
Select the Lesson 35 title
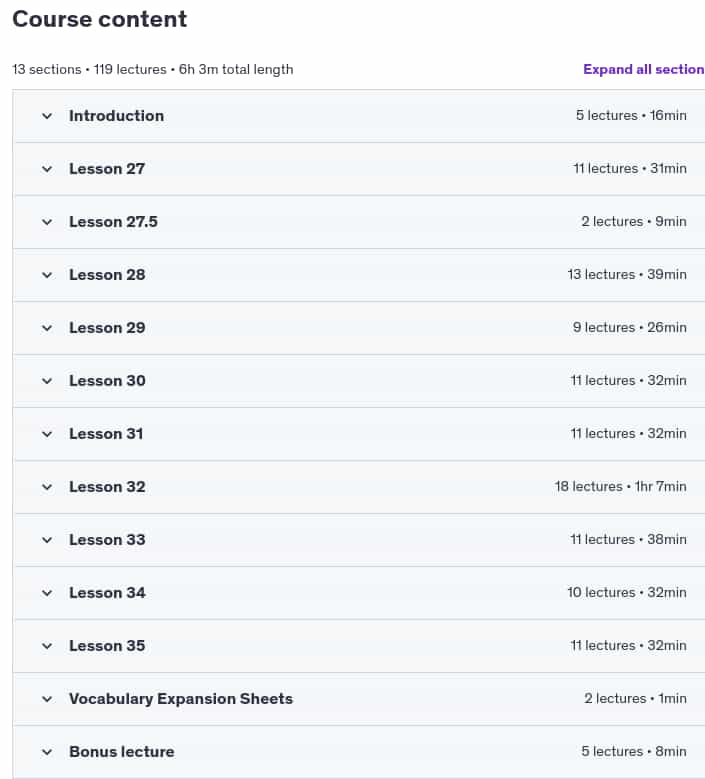click(107, 646)
